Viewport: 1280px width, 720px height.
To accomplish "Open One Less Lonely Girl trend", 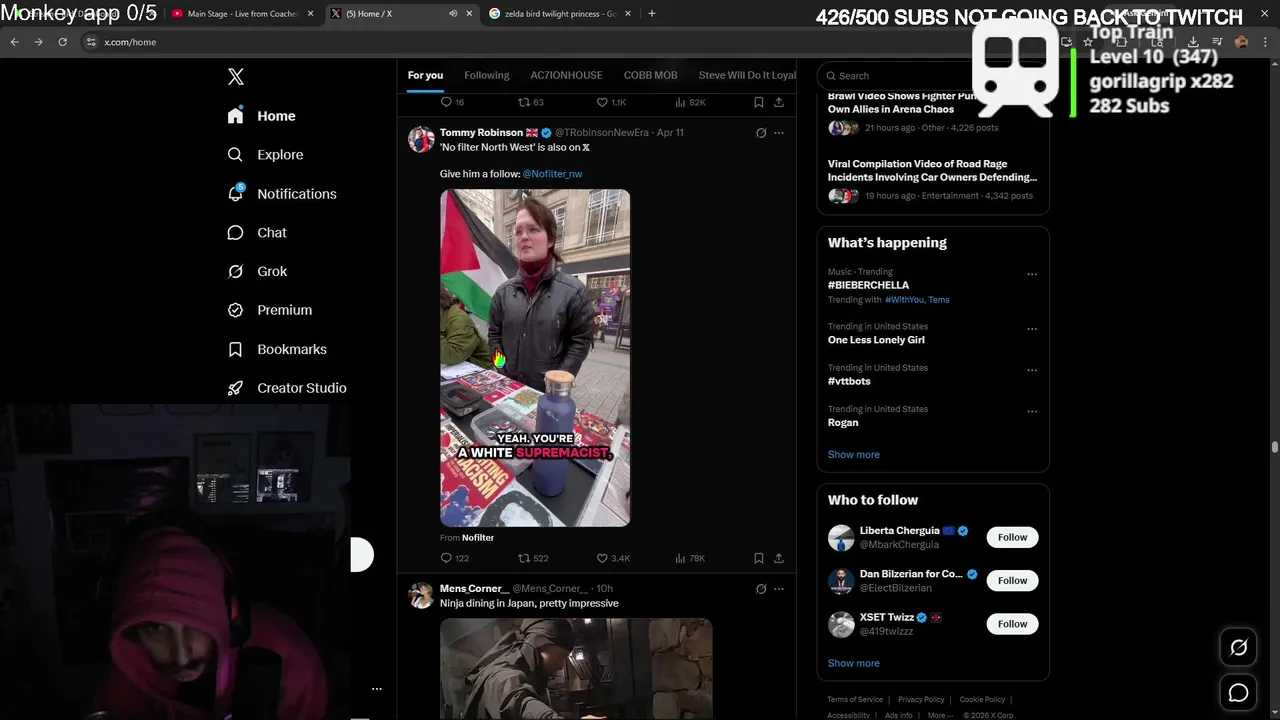I will tap(876, 340).
